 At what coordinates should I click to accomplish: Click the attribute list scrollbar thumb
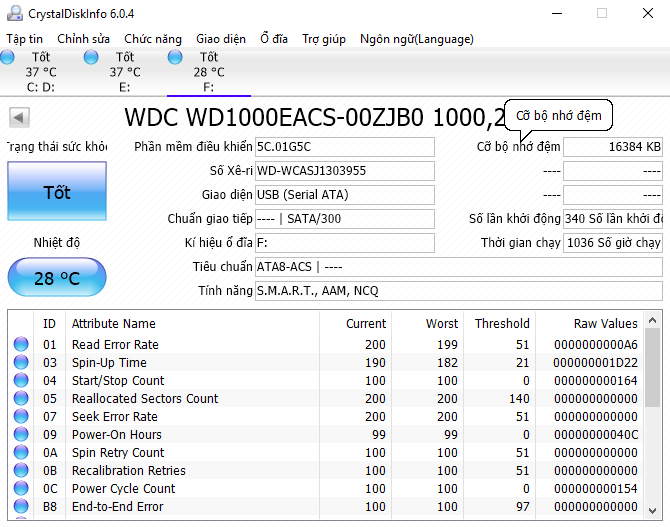tap(652, 368)
